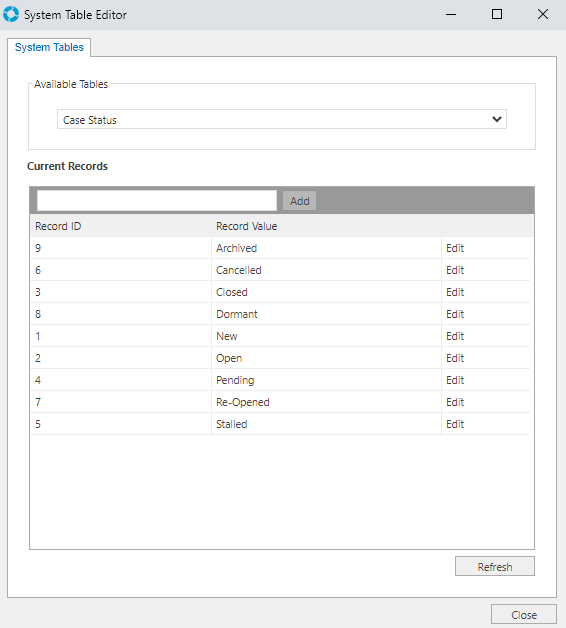566x628 pixels.
Task: Edit the Dormant record
Action: tap(455, 314)
